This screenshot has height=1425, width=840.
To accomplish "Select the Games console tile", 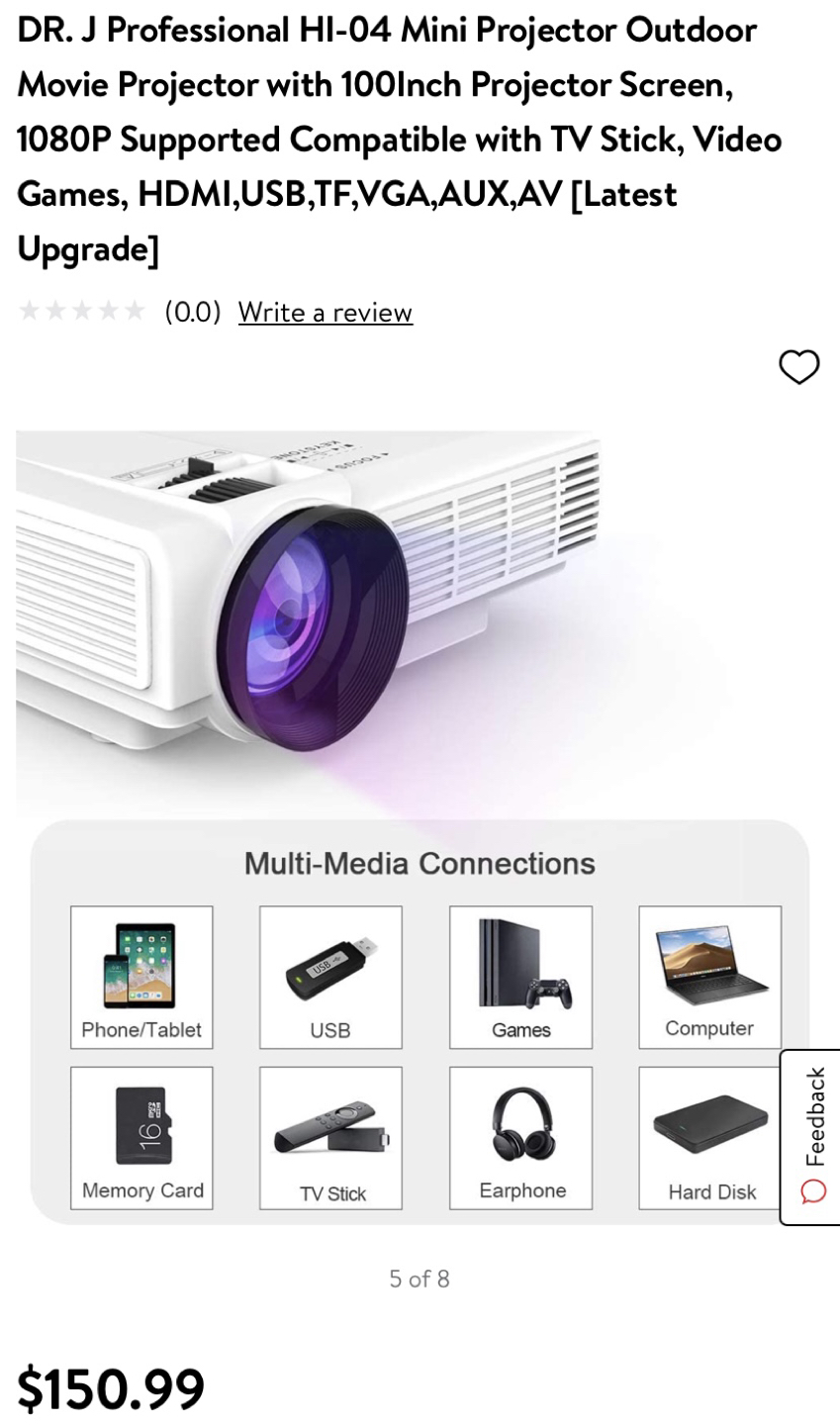I will (520, 978).
